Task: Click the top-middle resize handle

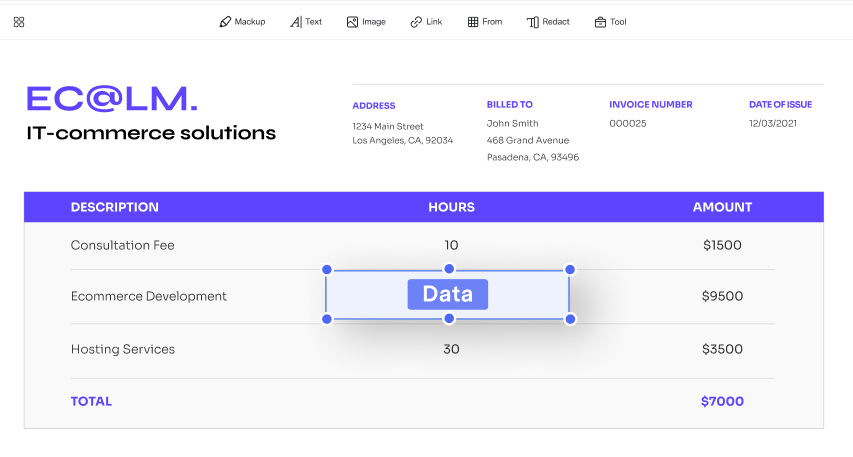Action: (x=449, y=269)
